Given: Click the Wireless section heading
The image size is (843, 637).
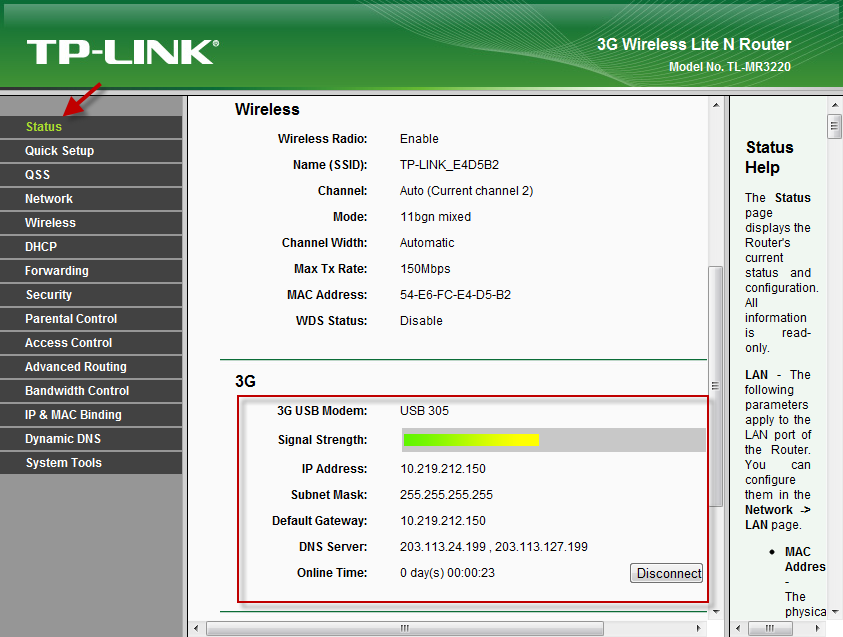Looking at the screenshot, I should [267, 110].
